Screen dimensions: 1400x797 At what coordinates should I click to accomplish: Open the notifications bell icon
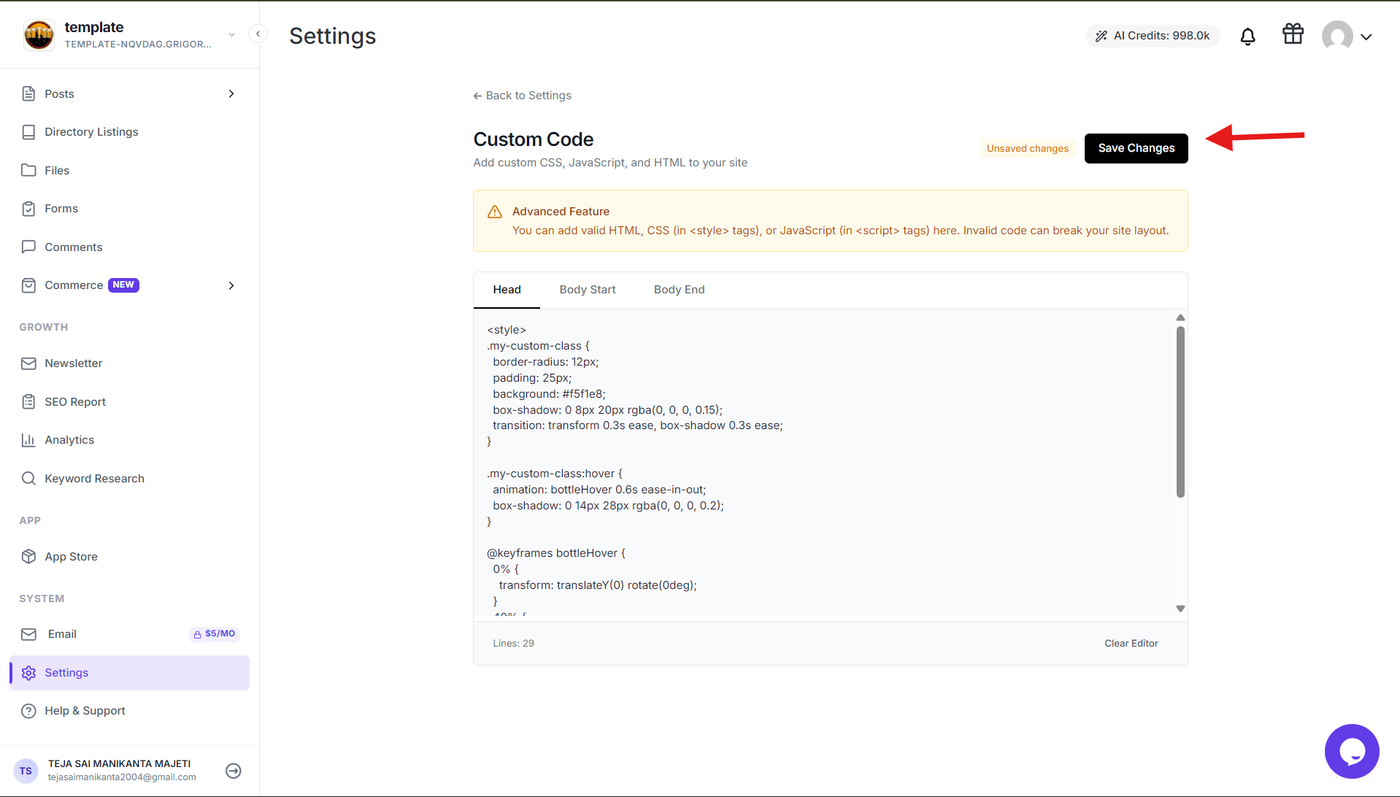click(x=1247, y=37)
